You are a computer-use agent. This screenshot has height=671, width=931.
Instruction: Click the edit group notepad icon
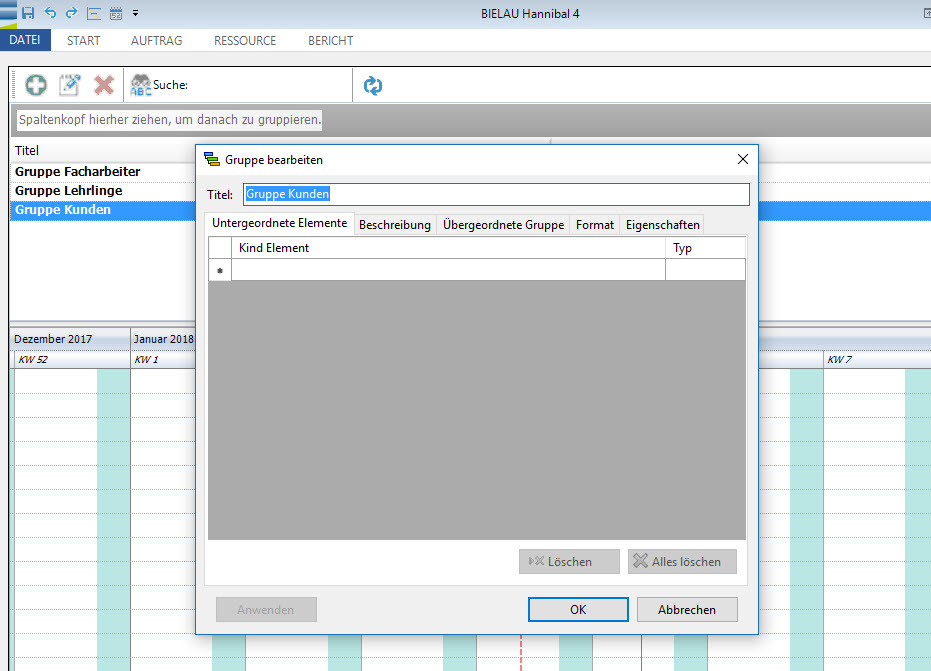[x=69, y=86]
